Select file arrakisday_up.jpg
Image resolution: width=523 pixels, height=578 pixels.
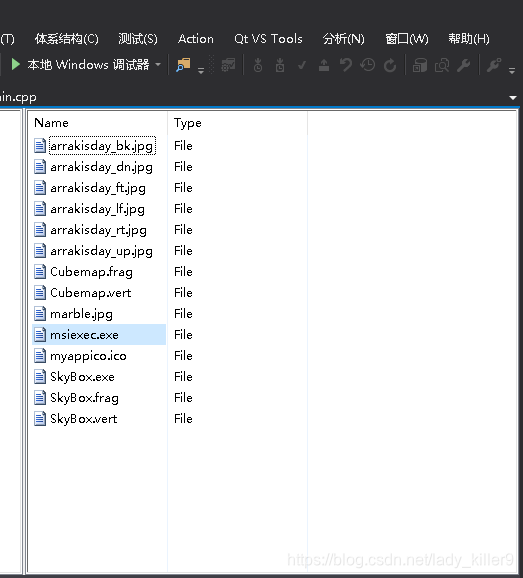point(101,251)
